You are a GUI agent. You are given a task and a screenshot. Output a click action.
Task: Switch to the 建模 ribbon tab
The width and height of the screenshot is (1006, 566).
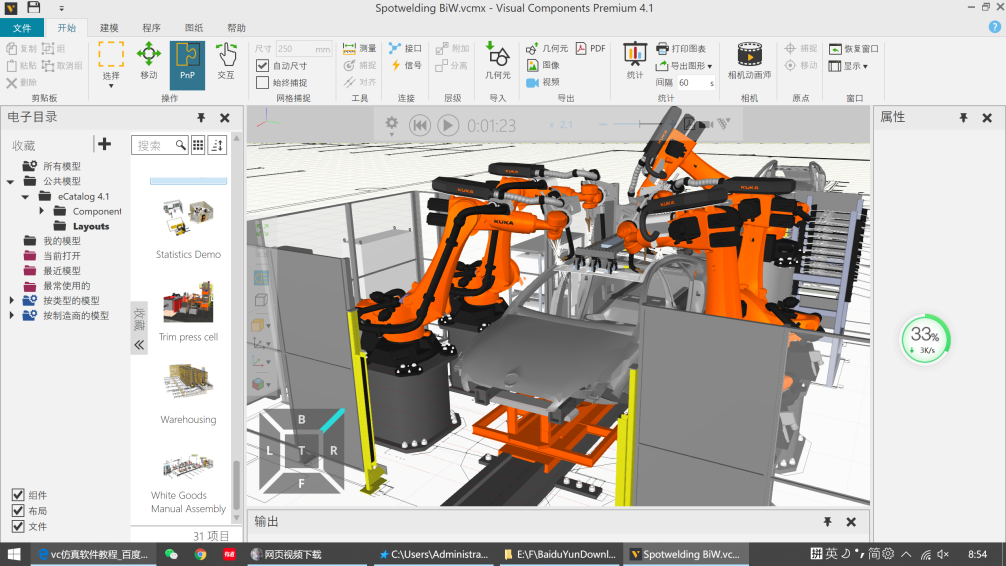pyautogui.click(x=109, y=28)
